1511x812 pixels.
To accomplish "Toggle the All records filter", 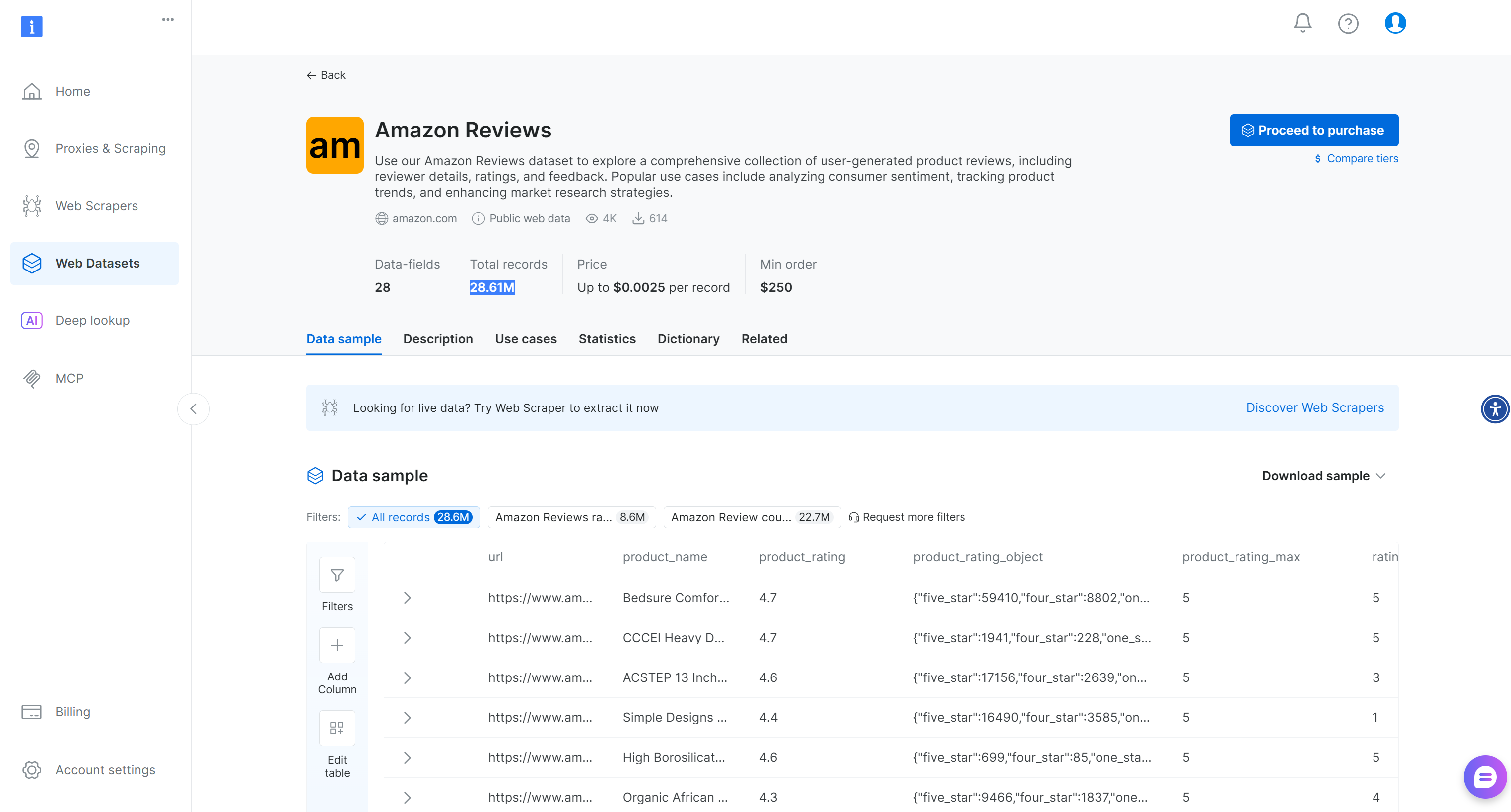I will [x=414, y=517].
